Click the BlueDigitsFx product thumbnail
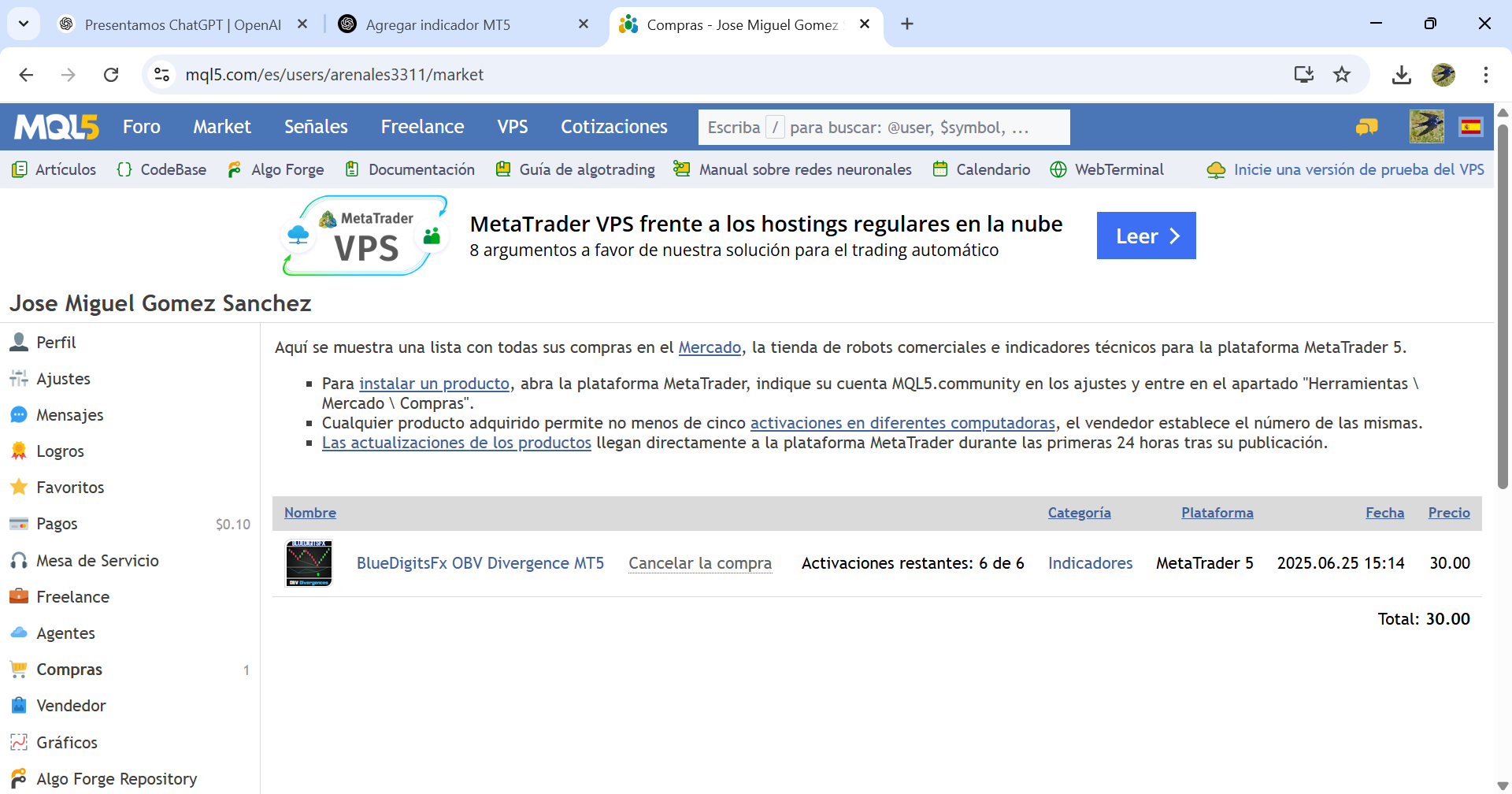Image resolution: width=1512 pixels, height=794 pixels. (x=309, y=563)
